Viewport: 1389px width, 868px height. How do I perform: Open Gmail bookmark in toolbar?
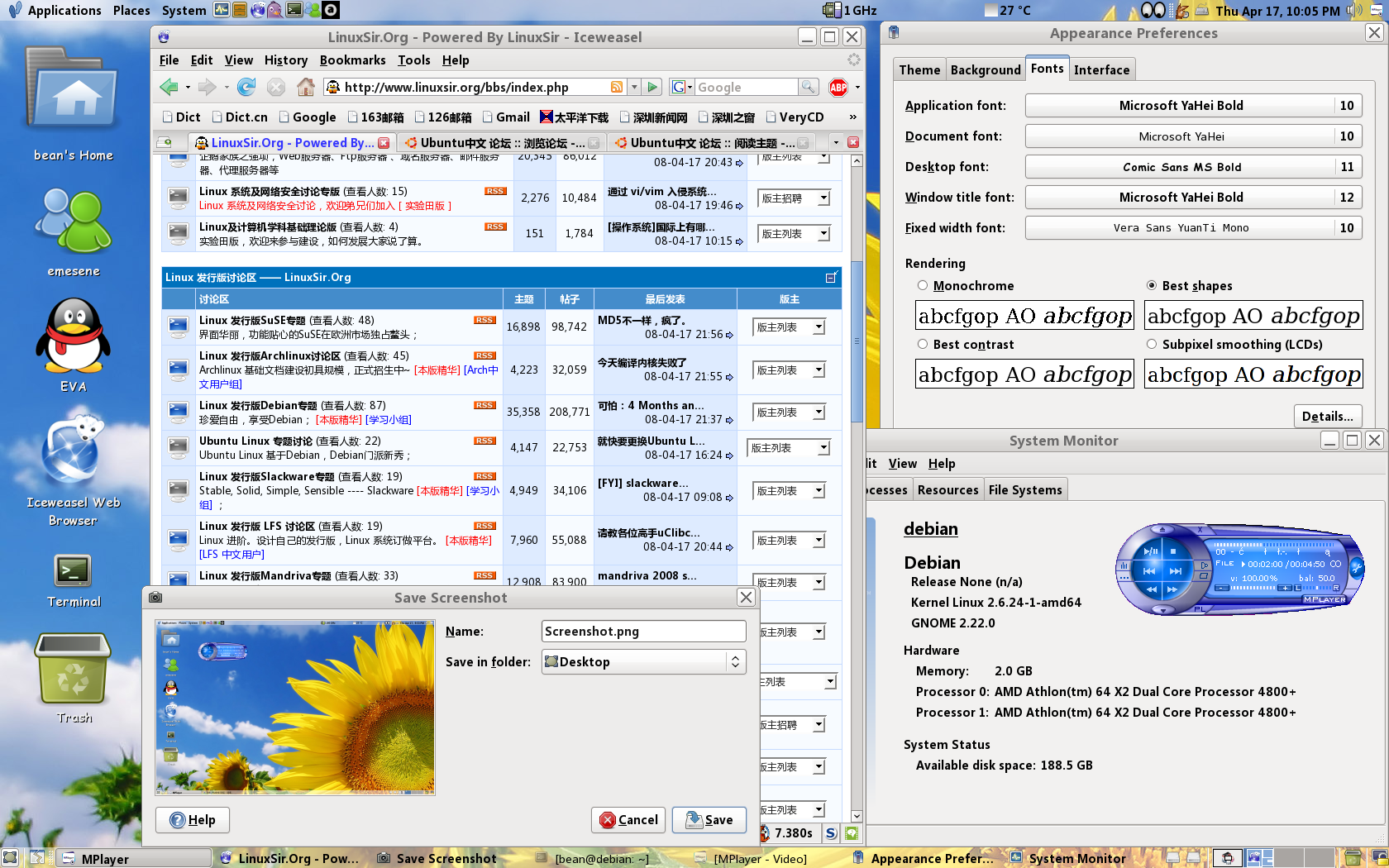pyautogui.click(x=506, y=117)
